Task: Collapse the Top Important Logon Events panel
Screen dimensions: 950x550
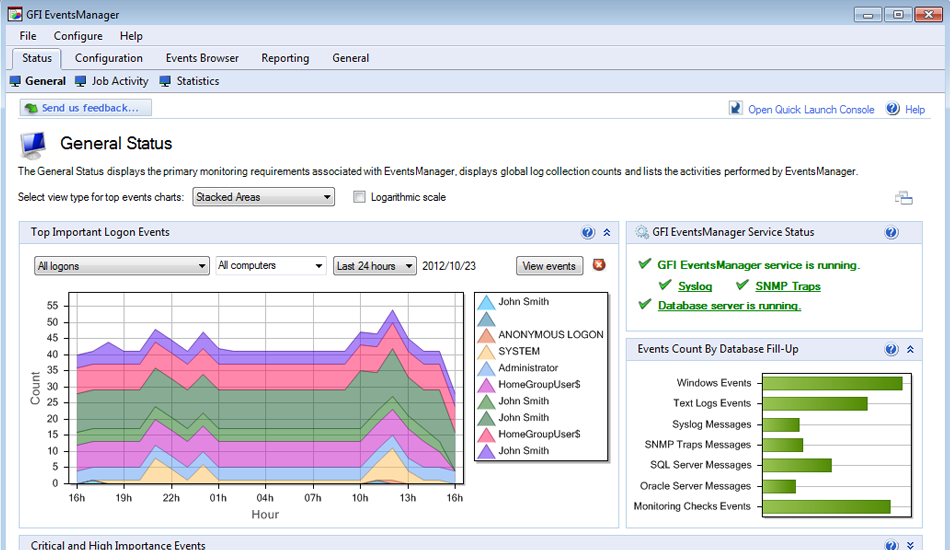Action: click(606, 233)
